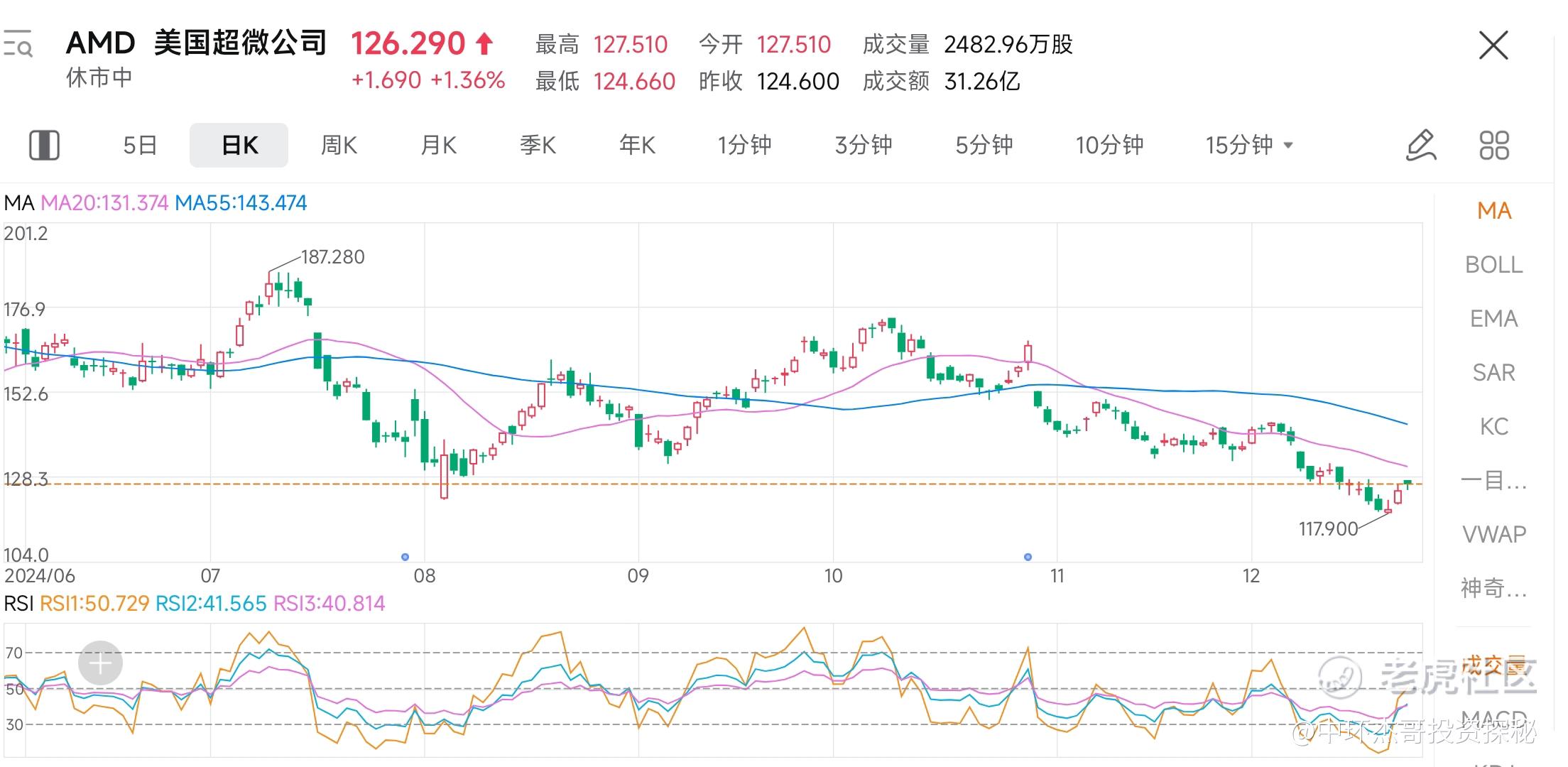Click the current price 126.290
Screen dimensions: 1568x767
(x=408, y=44)
